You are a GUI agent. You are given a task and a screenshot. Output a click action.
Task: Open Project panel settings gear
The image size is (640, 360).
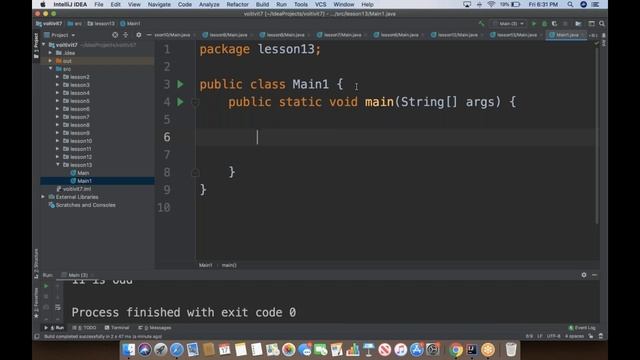[139, 35]
